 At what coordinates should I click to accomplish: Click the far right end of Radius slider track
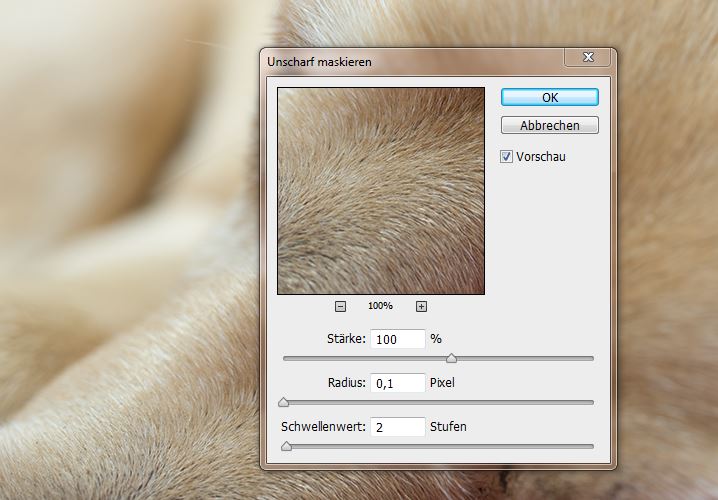(x=591, y=402)
